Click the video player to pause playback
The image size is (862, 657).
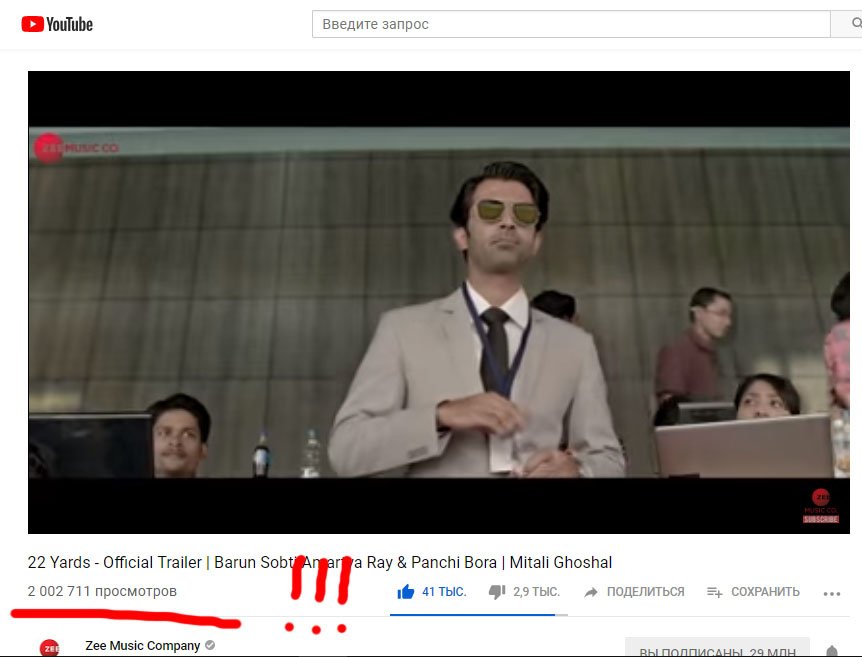439,302
